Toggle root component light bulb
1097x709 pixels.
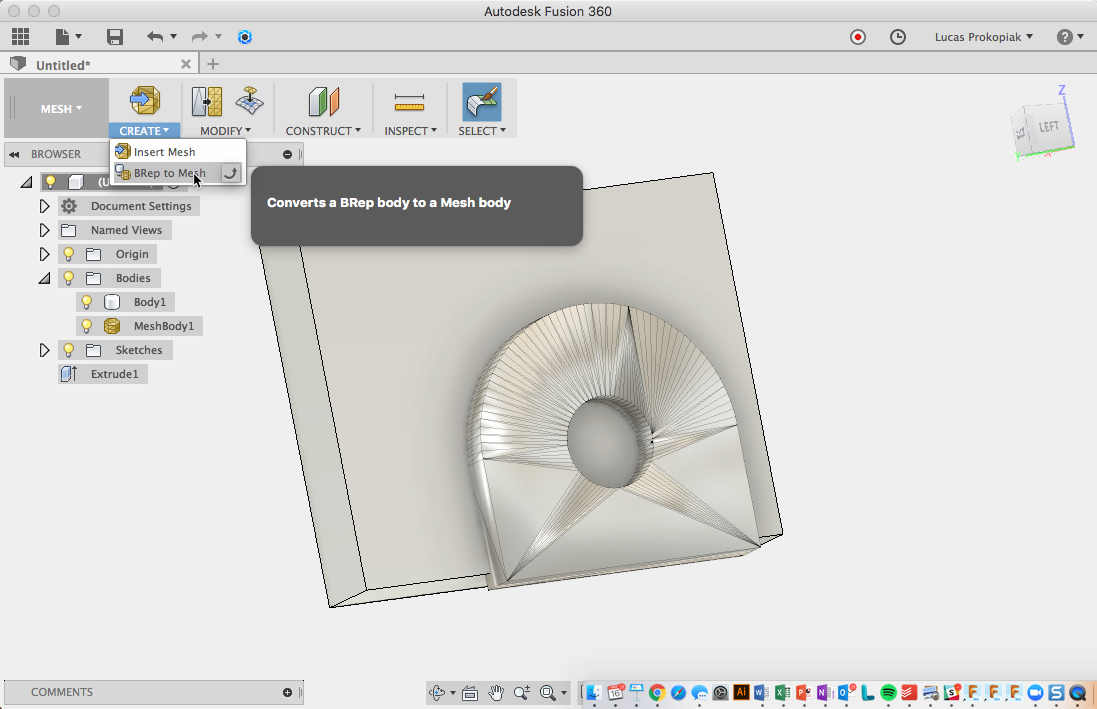pyautogui.click(x=50, y=182)
